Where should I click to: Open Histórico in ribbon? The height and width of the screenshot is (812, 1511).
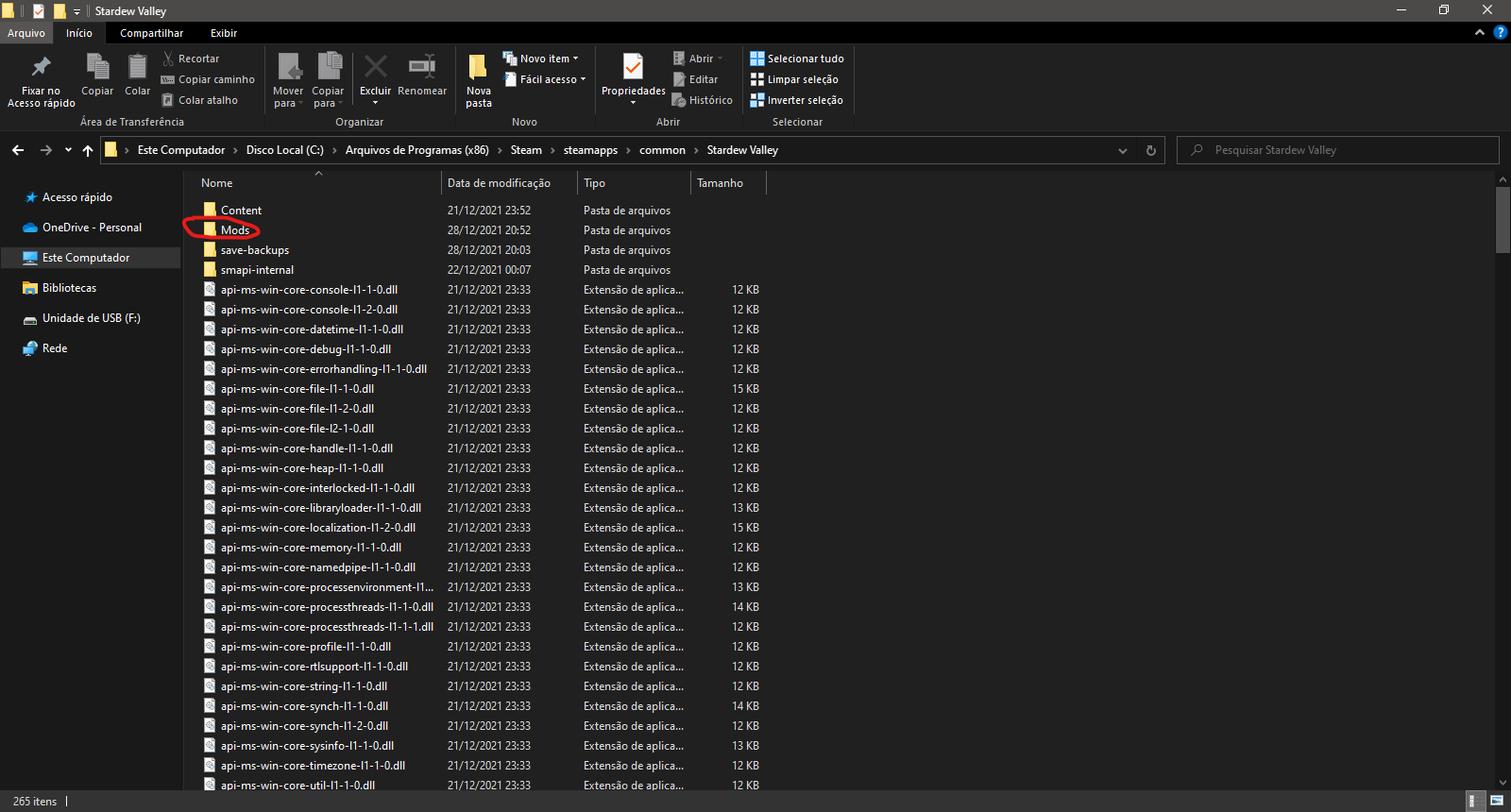pyautogui.click(x=702, y=100)
